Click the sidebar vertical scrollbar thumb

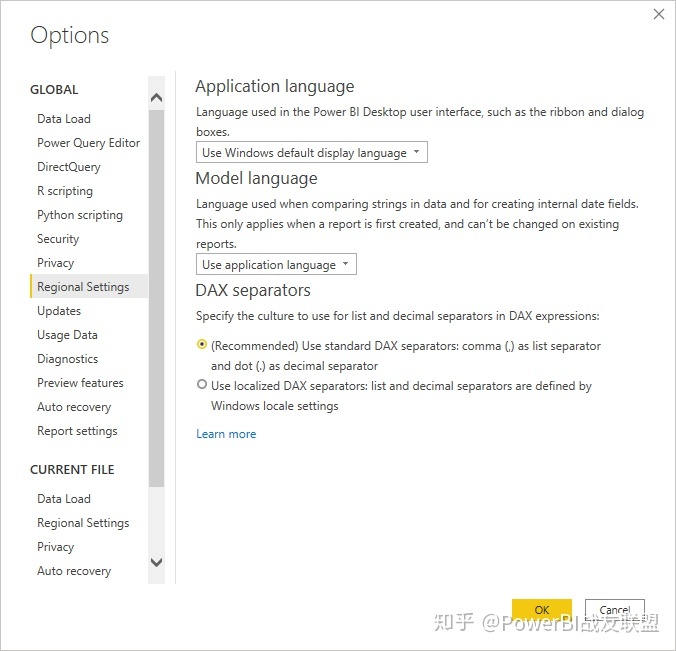(x=156, y=298)
